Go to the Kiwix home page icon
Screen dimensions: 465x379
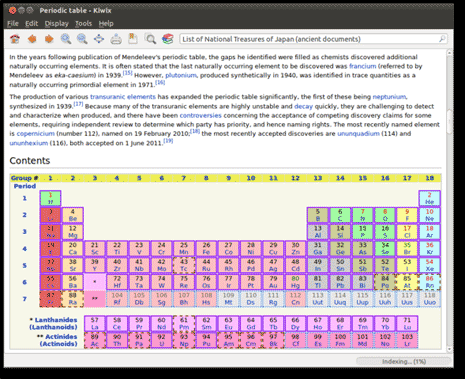click(x=15, y=39)
